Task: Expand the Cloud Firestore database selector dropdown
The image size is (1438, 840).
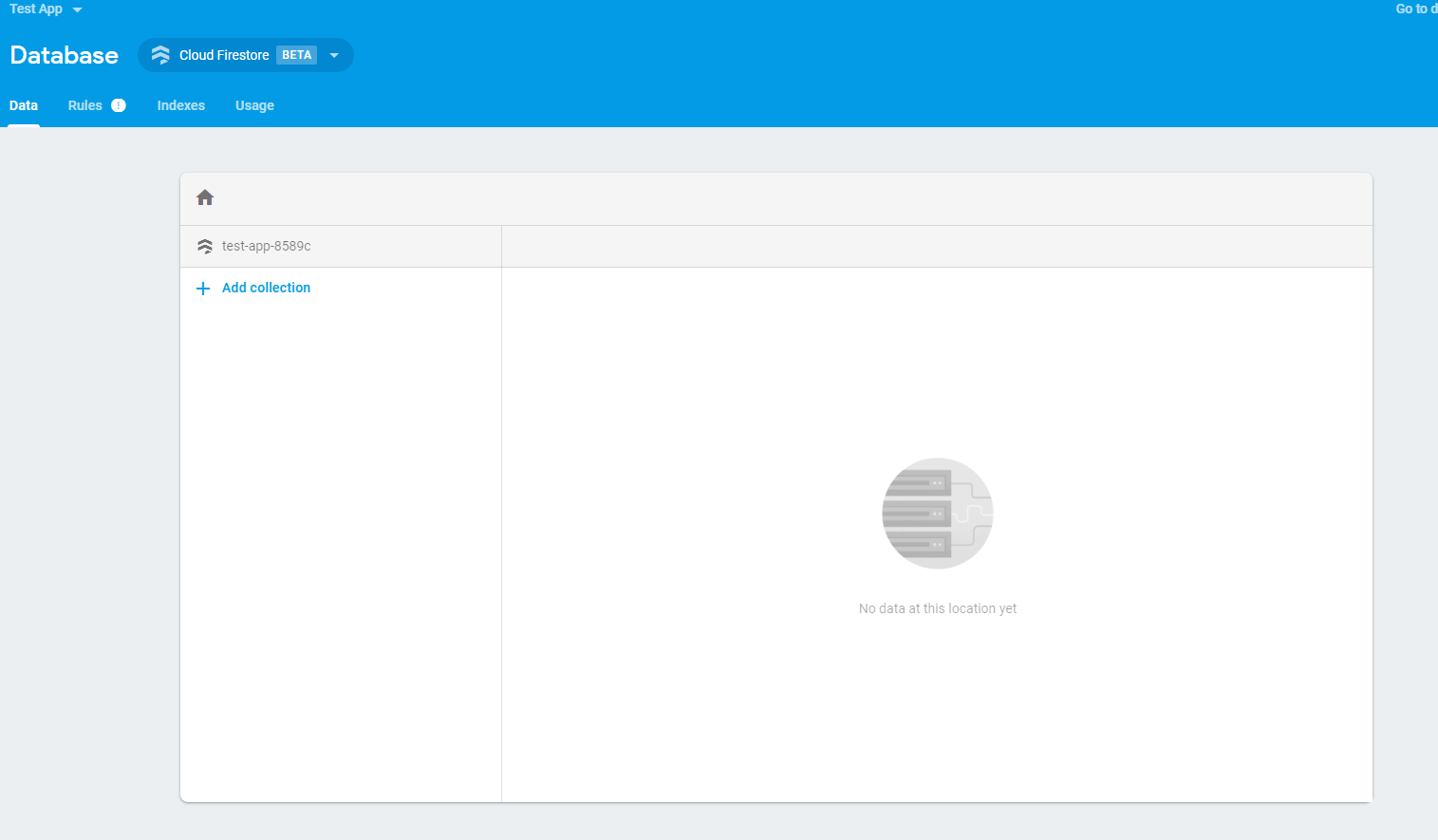Action: click(334, 55)
